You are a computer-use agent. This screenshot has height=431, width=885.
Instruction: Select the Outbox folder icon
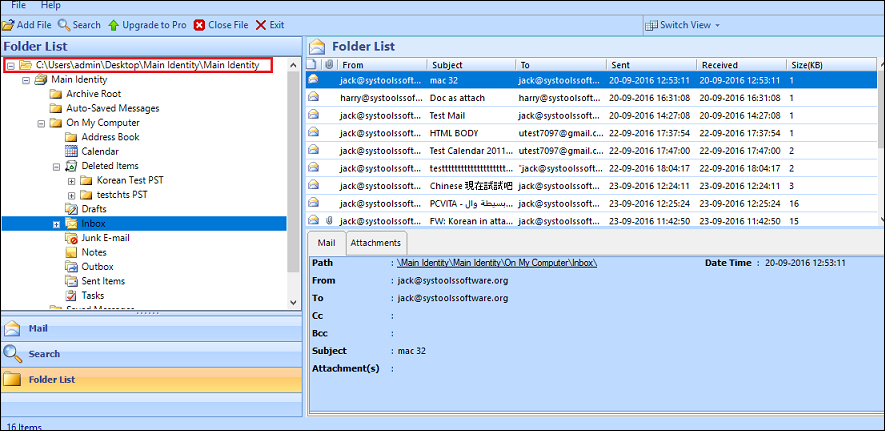tap(71, 267)
